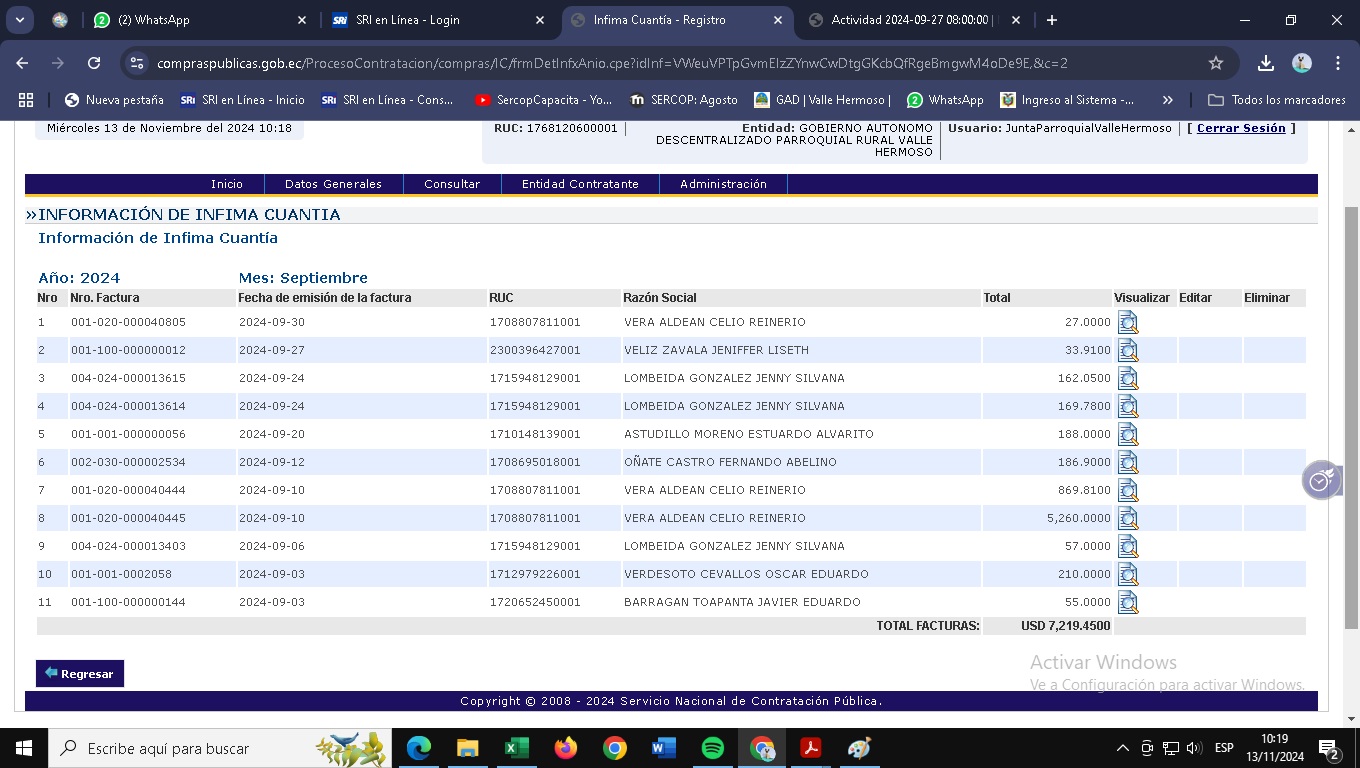Open Chrome downloads icon
Image resolution: width=1360 pixels, height=768 pixels.
coord(1265,63)
